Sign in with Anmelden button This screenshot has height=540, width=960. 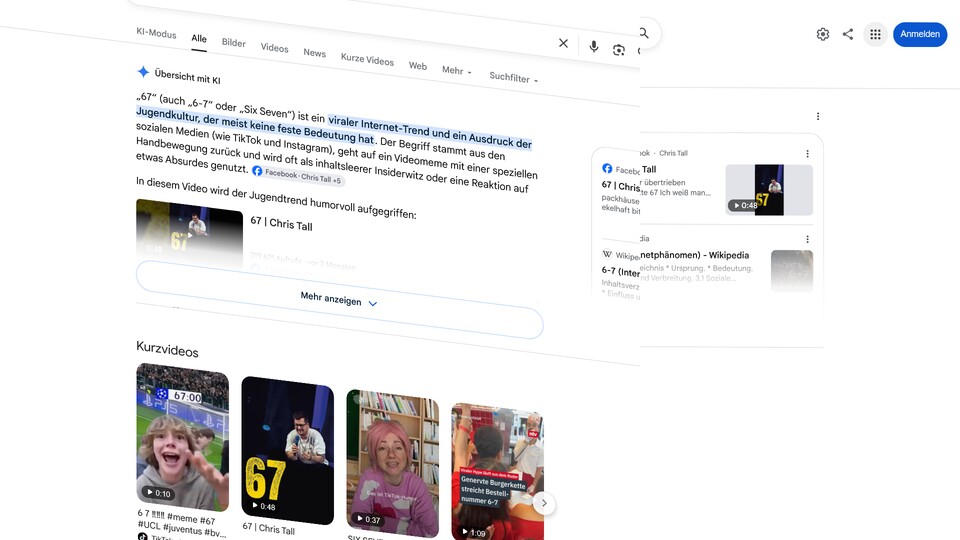(920, 34)
